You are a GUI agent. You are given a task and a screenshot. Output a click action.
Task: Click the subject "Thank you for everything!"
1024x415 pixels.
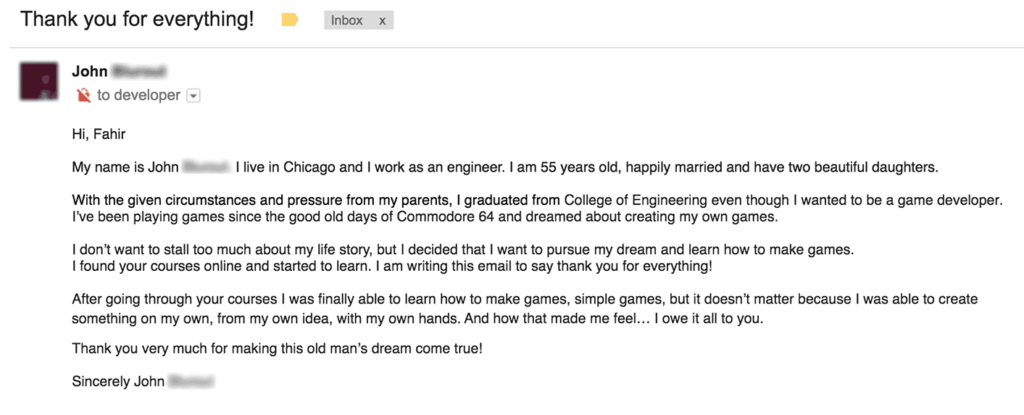(x=136, y=20)
